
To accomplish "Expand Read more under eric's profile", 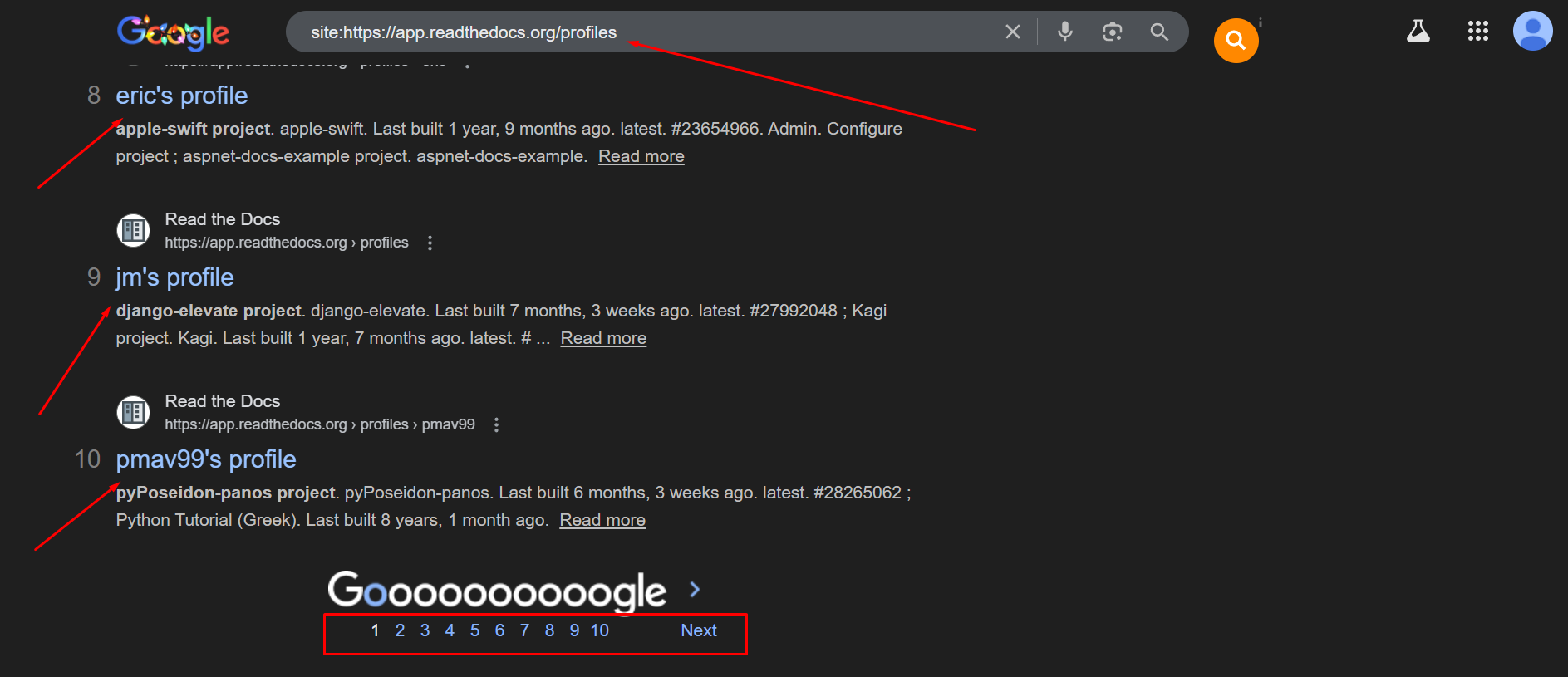I will pyautogui.click(x=641, y=156).
